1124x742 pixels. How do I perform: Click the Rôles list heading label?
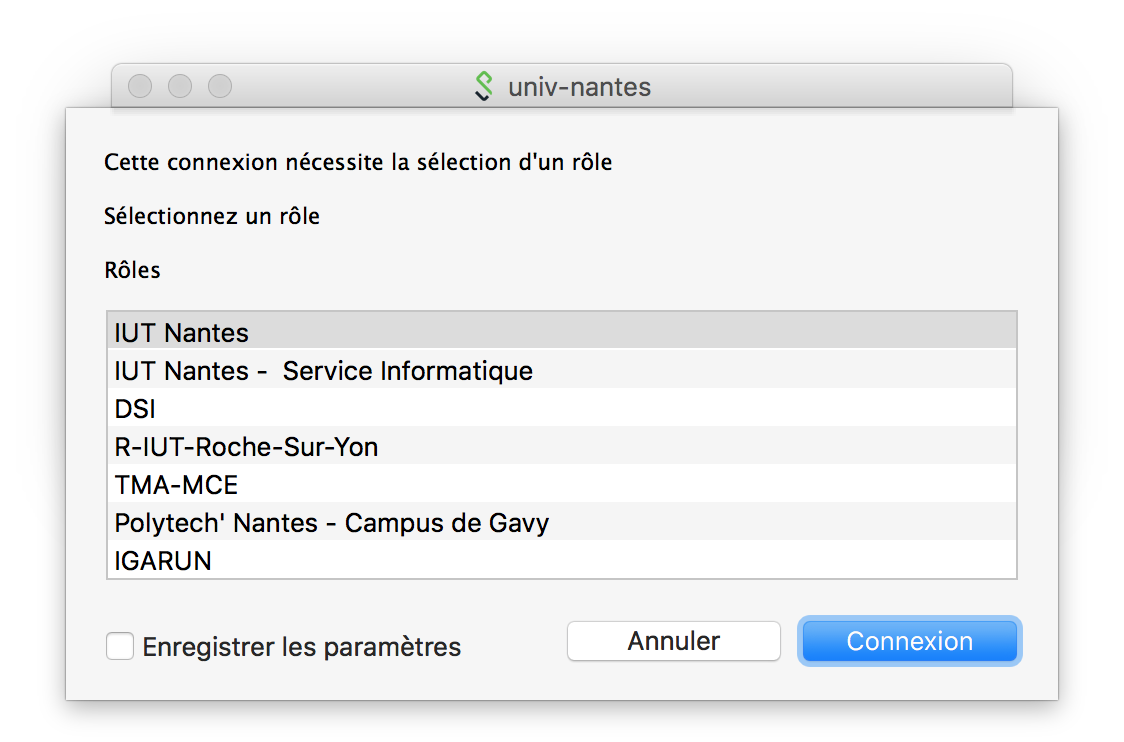[x=132, y=270]
